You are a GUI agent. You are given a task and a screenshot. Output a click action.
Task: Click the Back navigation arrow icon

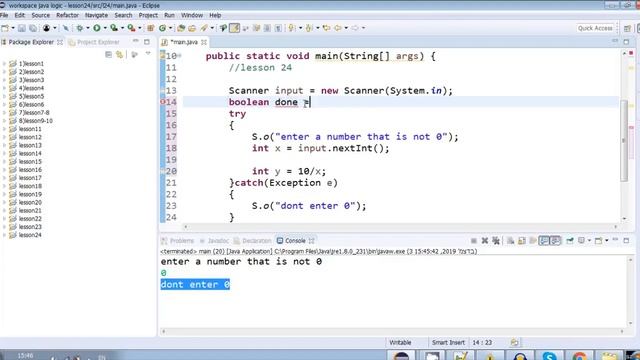click(x=338, y=28)
